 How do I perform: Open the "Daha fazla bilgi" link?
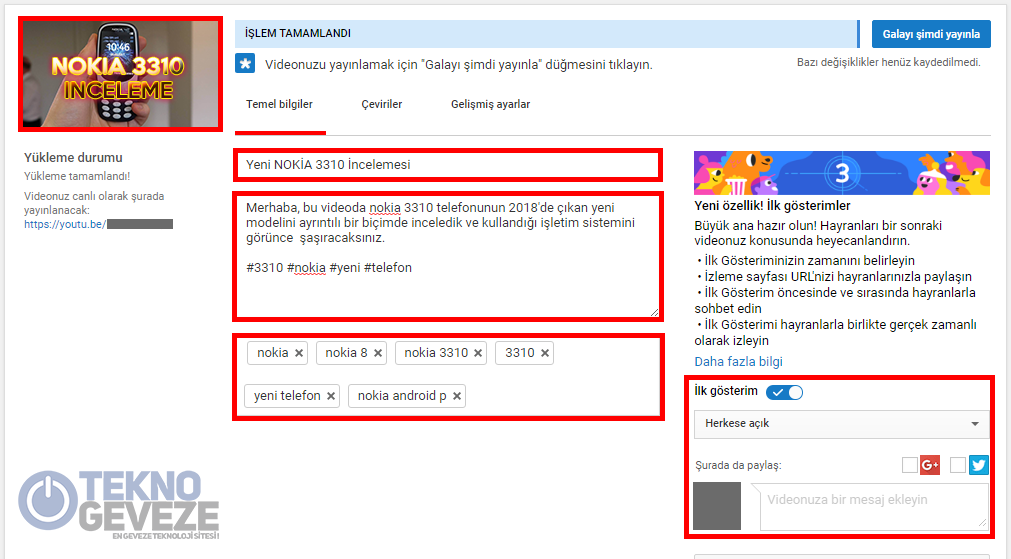[x=738, y=362]
